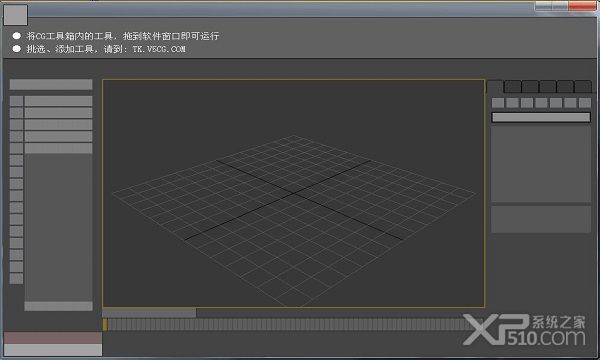The height and width of the screenshot is (360, 600).
Task: Click the bordered light-gray field in right panel
Action: coord(541,117)
